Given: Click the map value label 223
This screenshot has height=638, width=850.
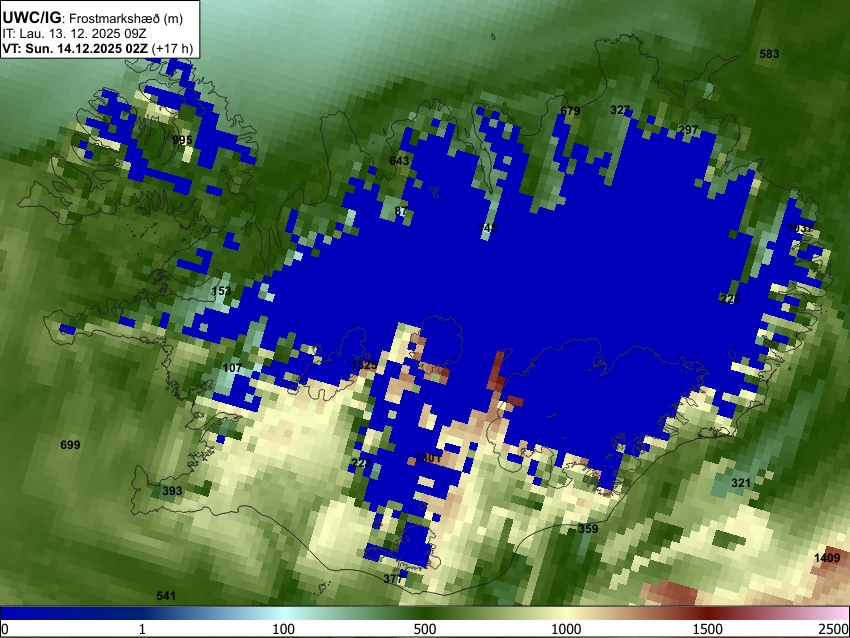Looking at the screenshot, I should (x=361, y=463).
